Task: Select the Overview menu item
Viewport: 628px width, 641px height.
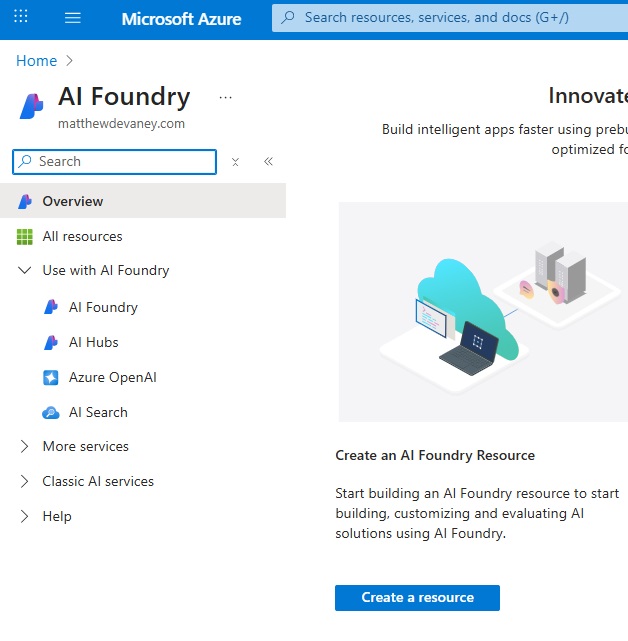Action: click(143, 201)
